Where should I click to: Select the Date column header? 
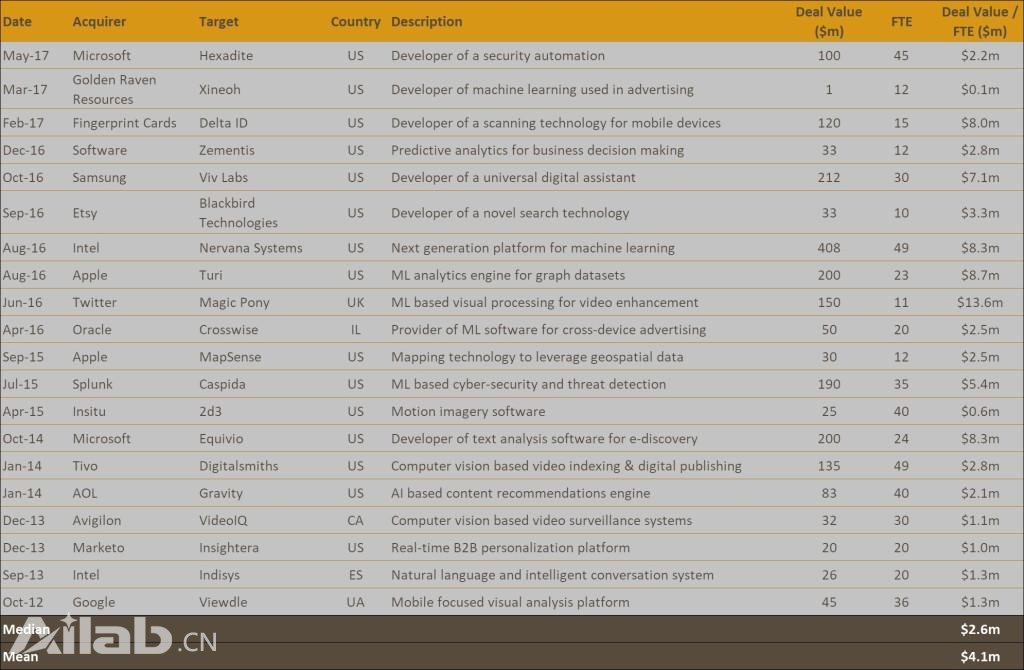(17, 22)
